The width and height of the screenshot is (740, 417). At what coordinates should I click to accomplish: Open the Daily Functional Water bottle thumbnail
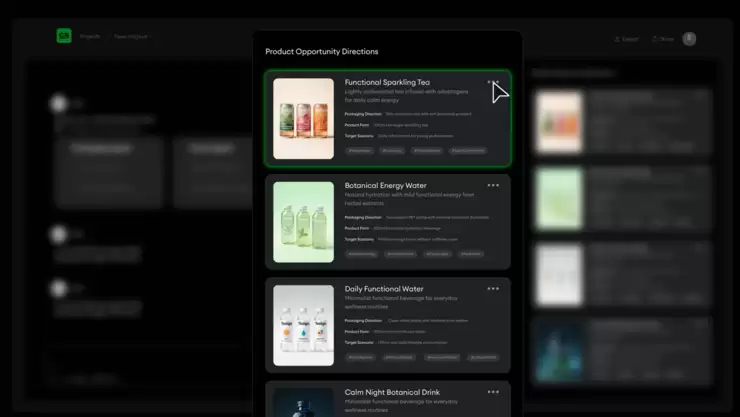click(303, 325)
